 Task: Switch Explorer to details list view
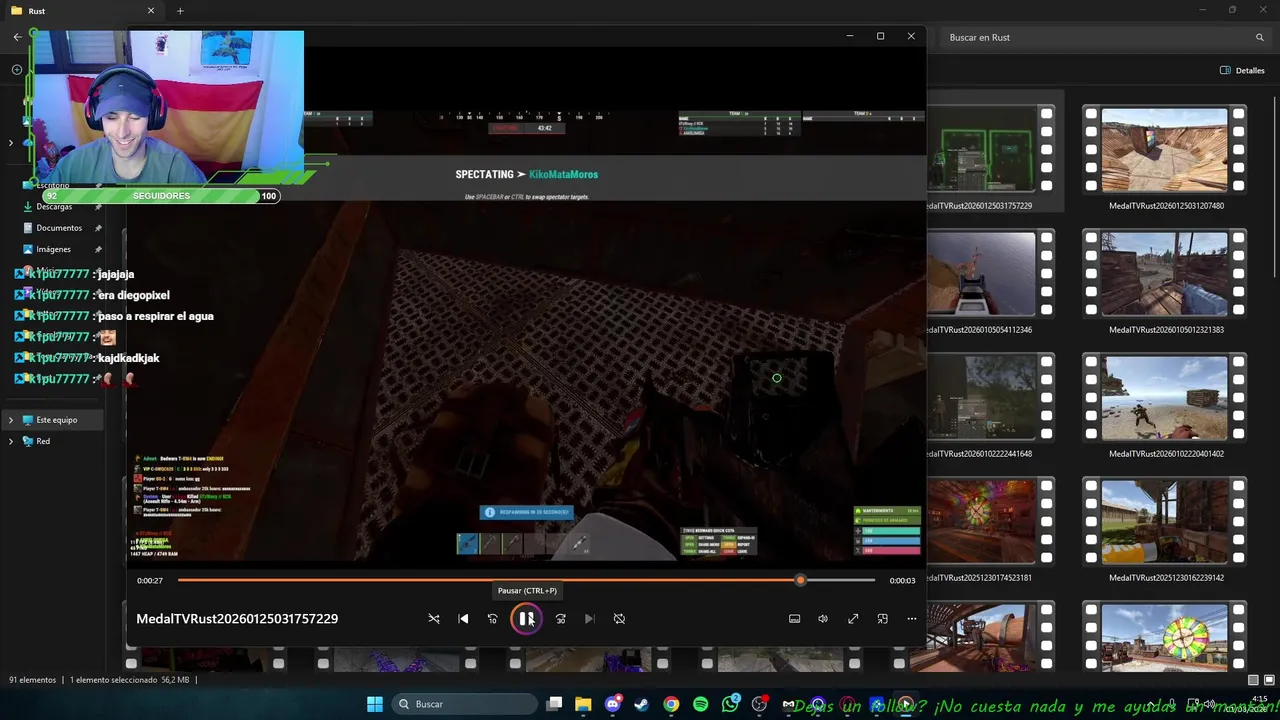click(1254, 680)
